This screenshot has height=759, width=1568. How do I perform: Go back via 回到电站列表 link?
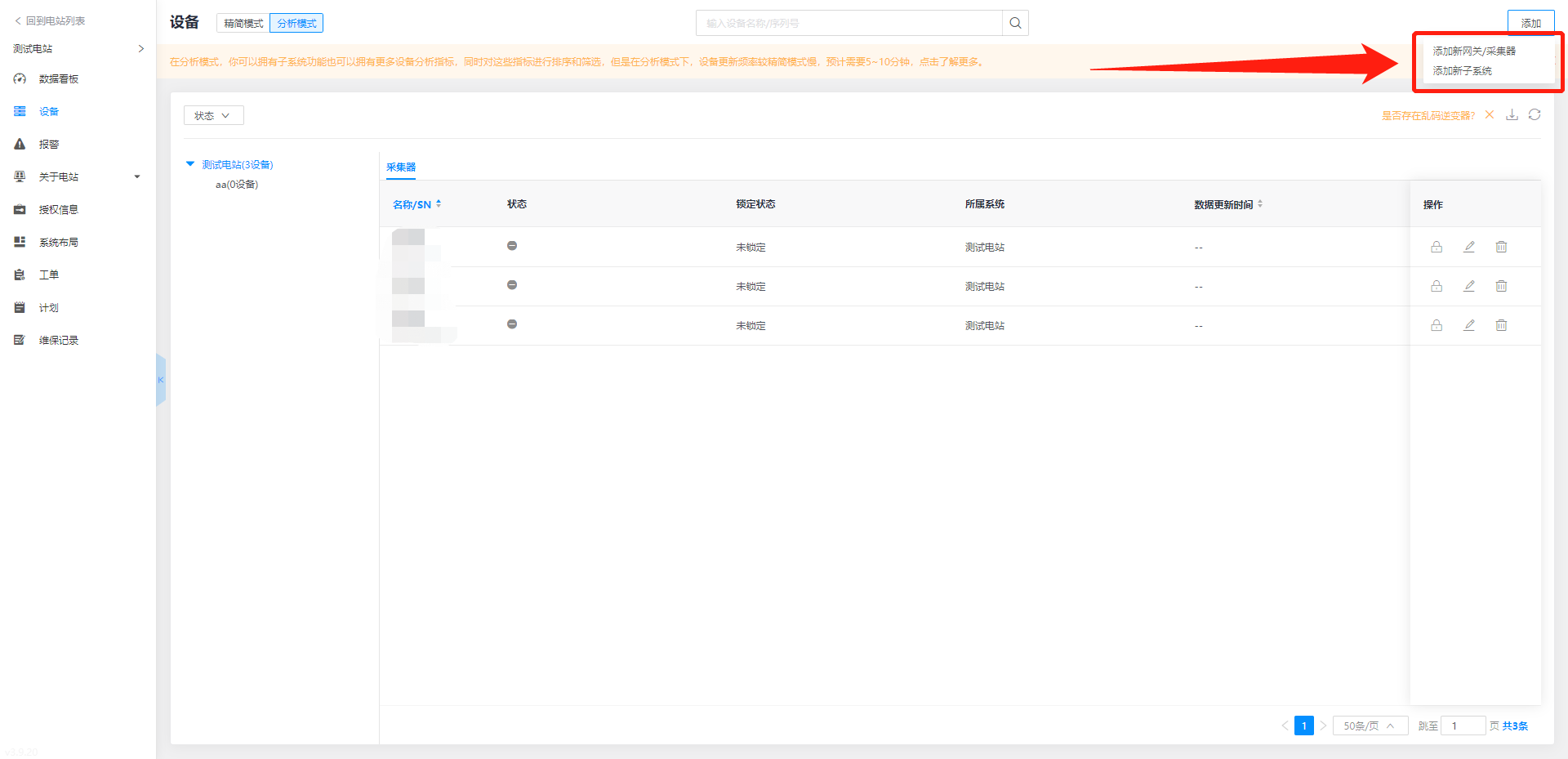coord(51,20)
